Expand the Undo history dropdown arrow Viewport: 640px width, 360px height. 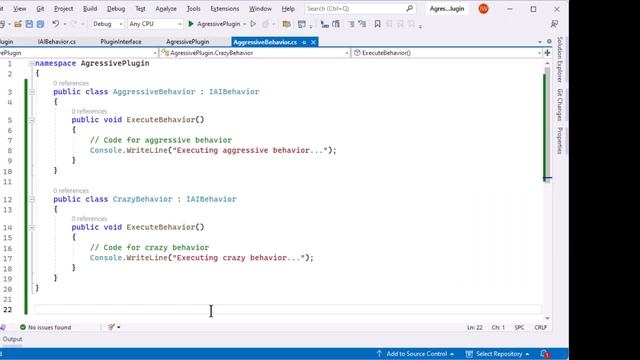click(x=64, y=24)
